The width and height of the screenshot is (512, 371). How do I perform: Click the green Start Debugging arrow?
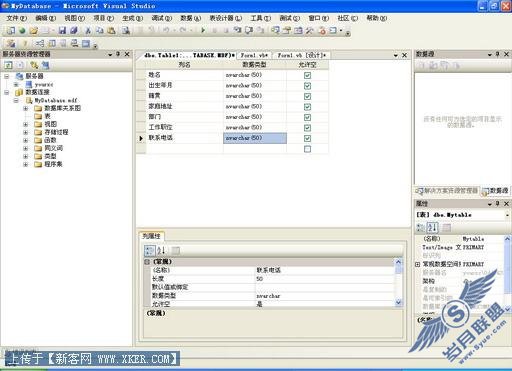tap(203, 31)
